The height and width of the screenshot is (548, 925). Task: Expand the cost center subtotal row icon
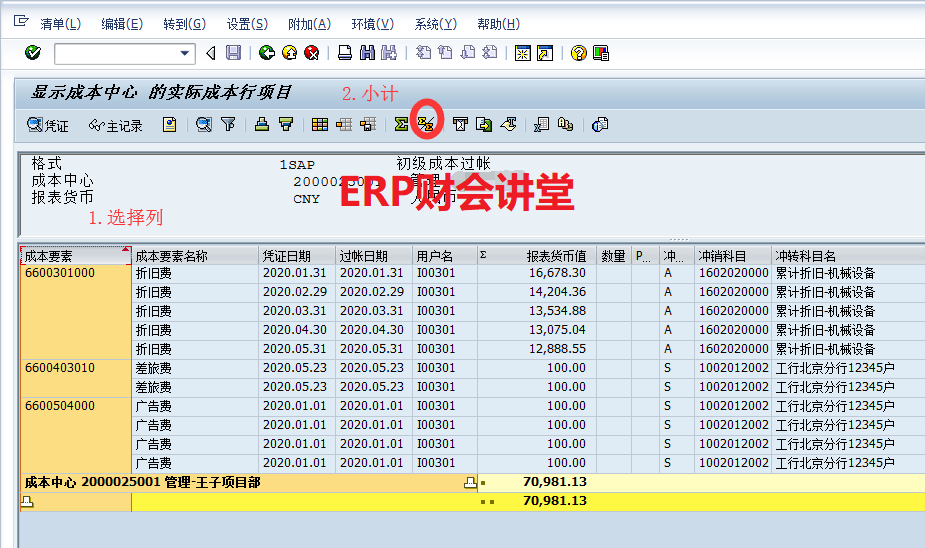[470, 483]
